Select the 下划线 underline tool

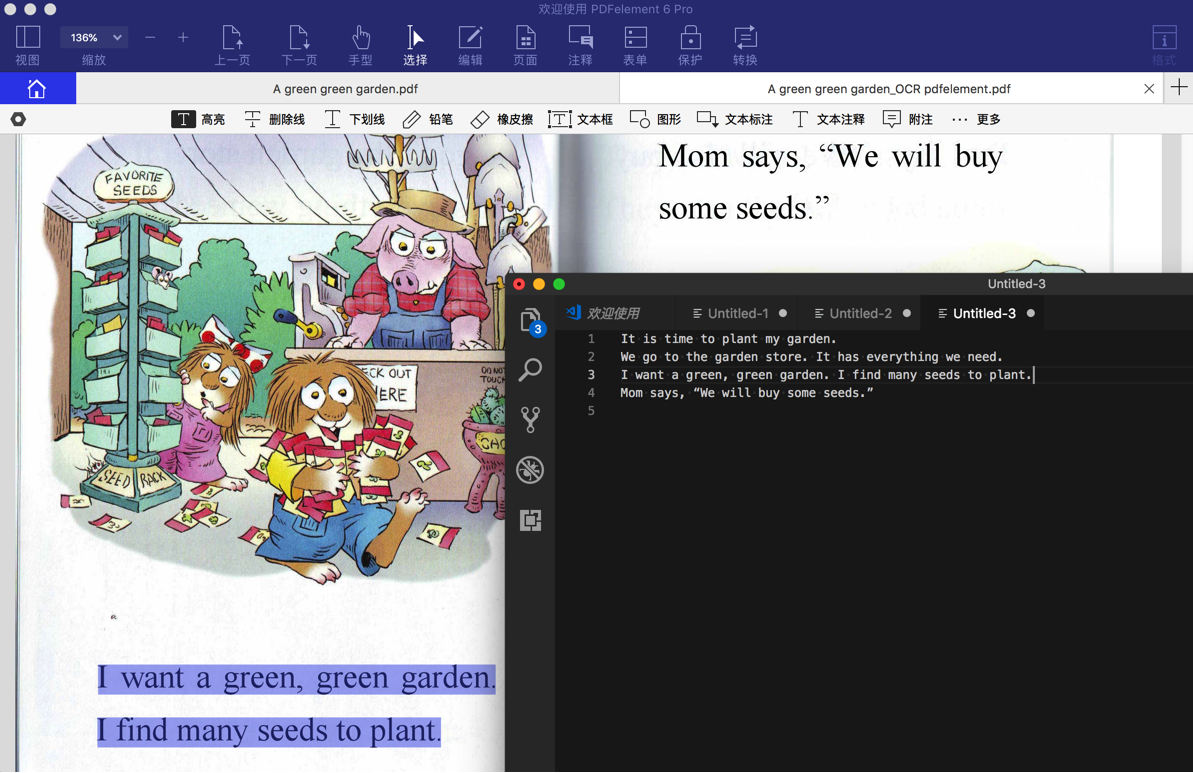point(355,119)
